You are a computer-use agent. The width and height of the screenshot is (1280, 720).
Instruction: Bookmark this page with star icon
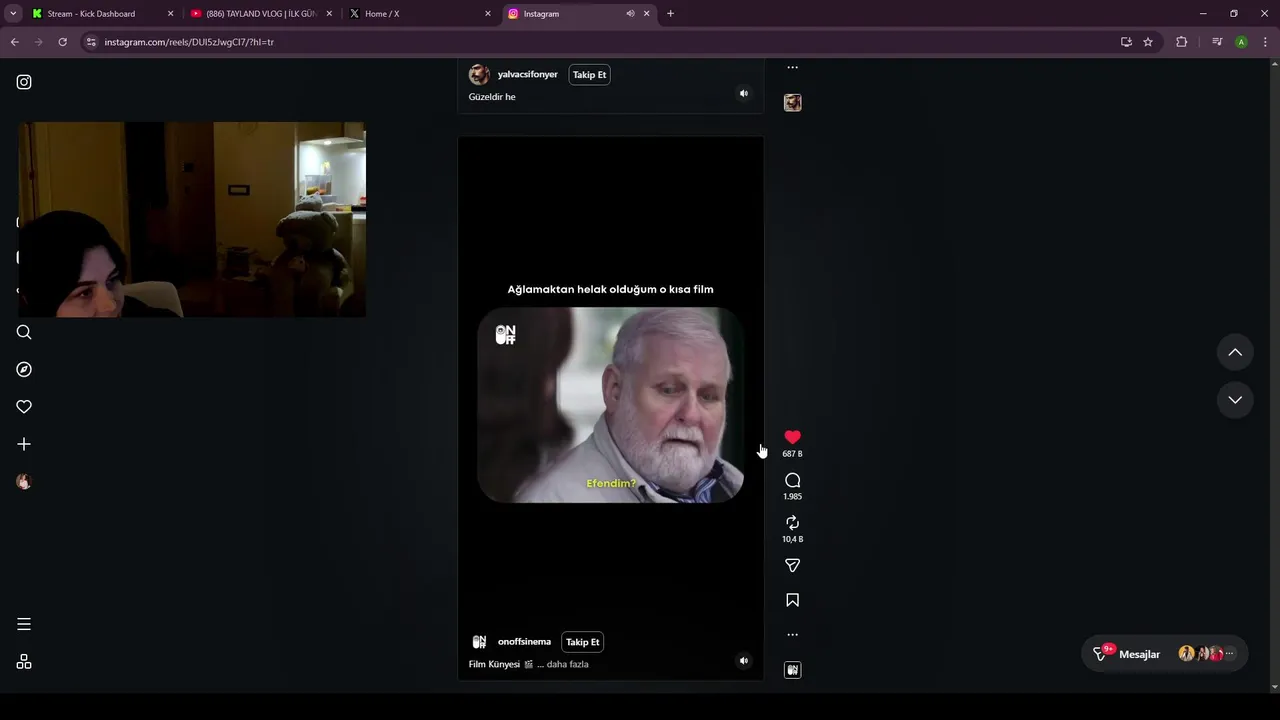(1148, 42)
